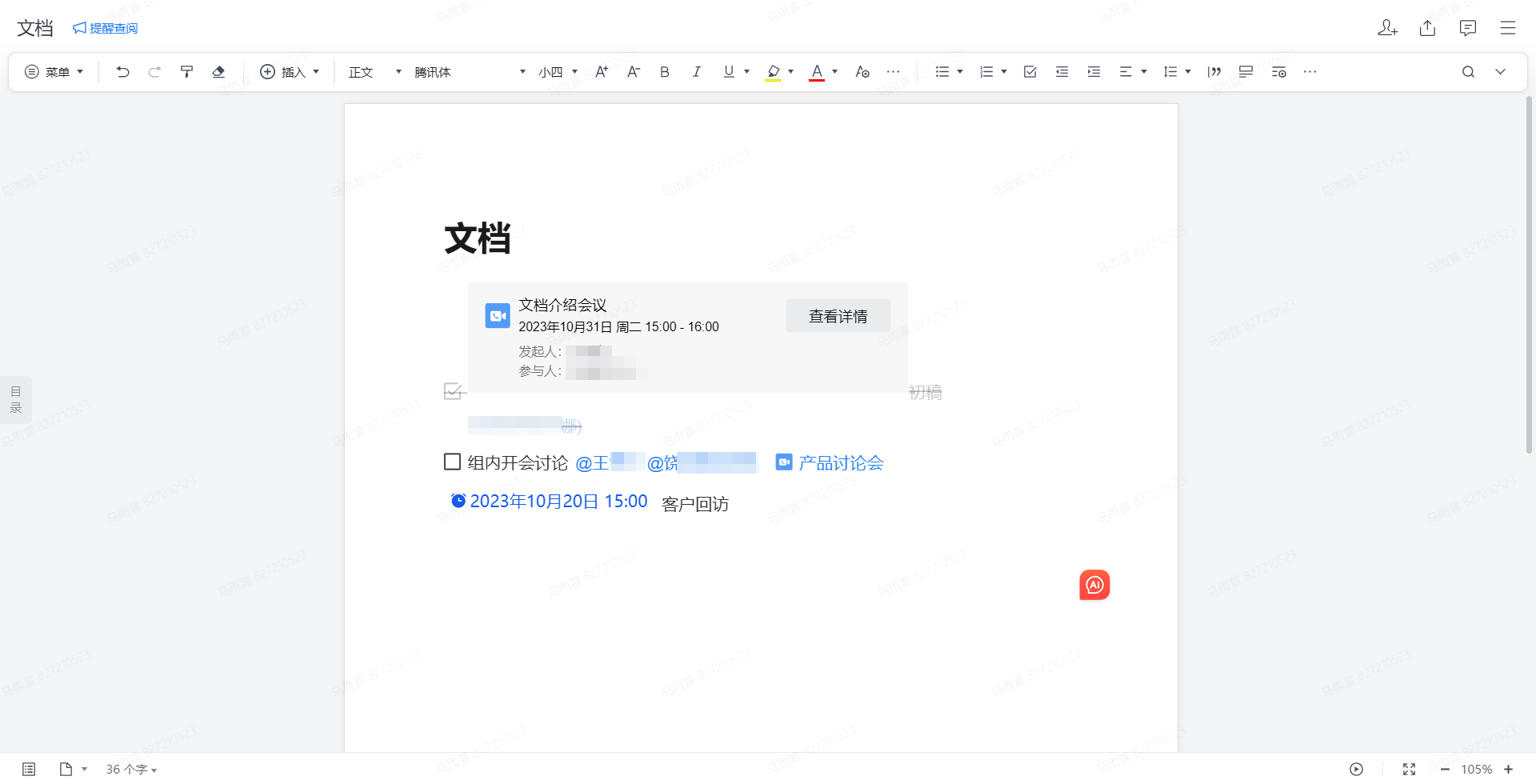Decrease font size with the A- icon
This screenshot has height=784, width=1536.
pos(634,72)
